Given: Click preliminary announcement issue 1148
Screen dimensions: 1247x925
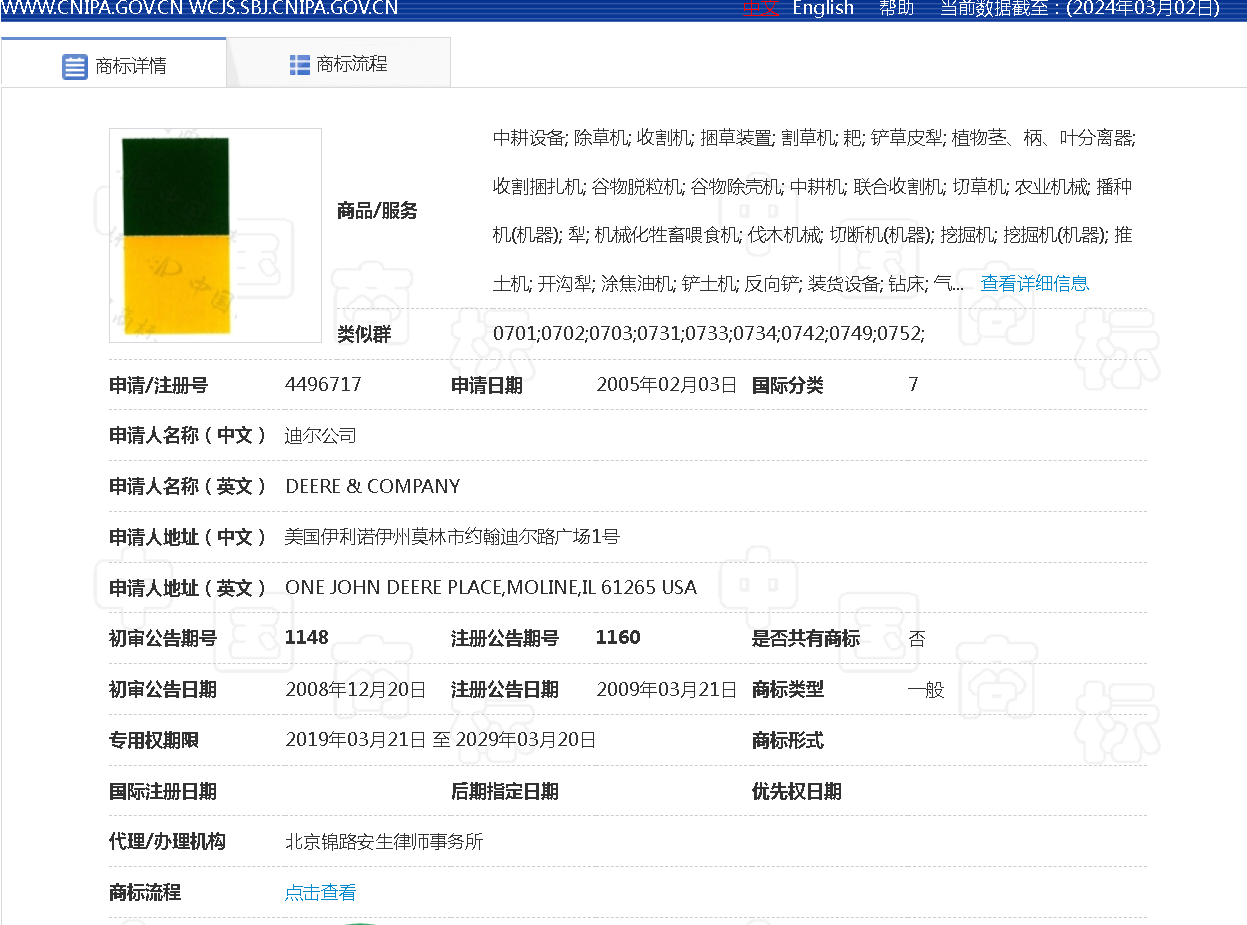Looking at the screenshot, I should 307,638.
